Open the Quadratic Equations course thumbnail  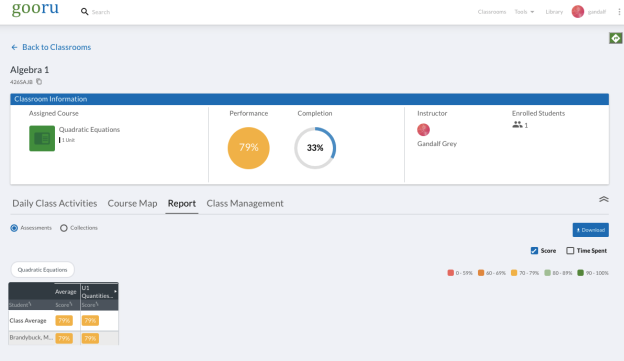pos(42,138)
